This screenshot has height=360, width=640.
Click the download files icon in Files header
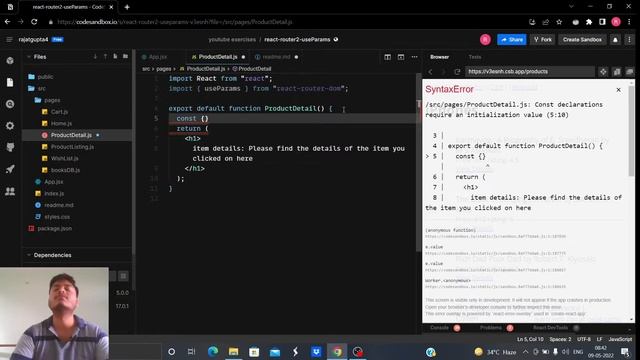tap(95, 56)
